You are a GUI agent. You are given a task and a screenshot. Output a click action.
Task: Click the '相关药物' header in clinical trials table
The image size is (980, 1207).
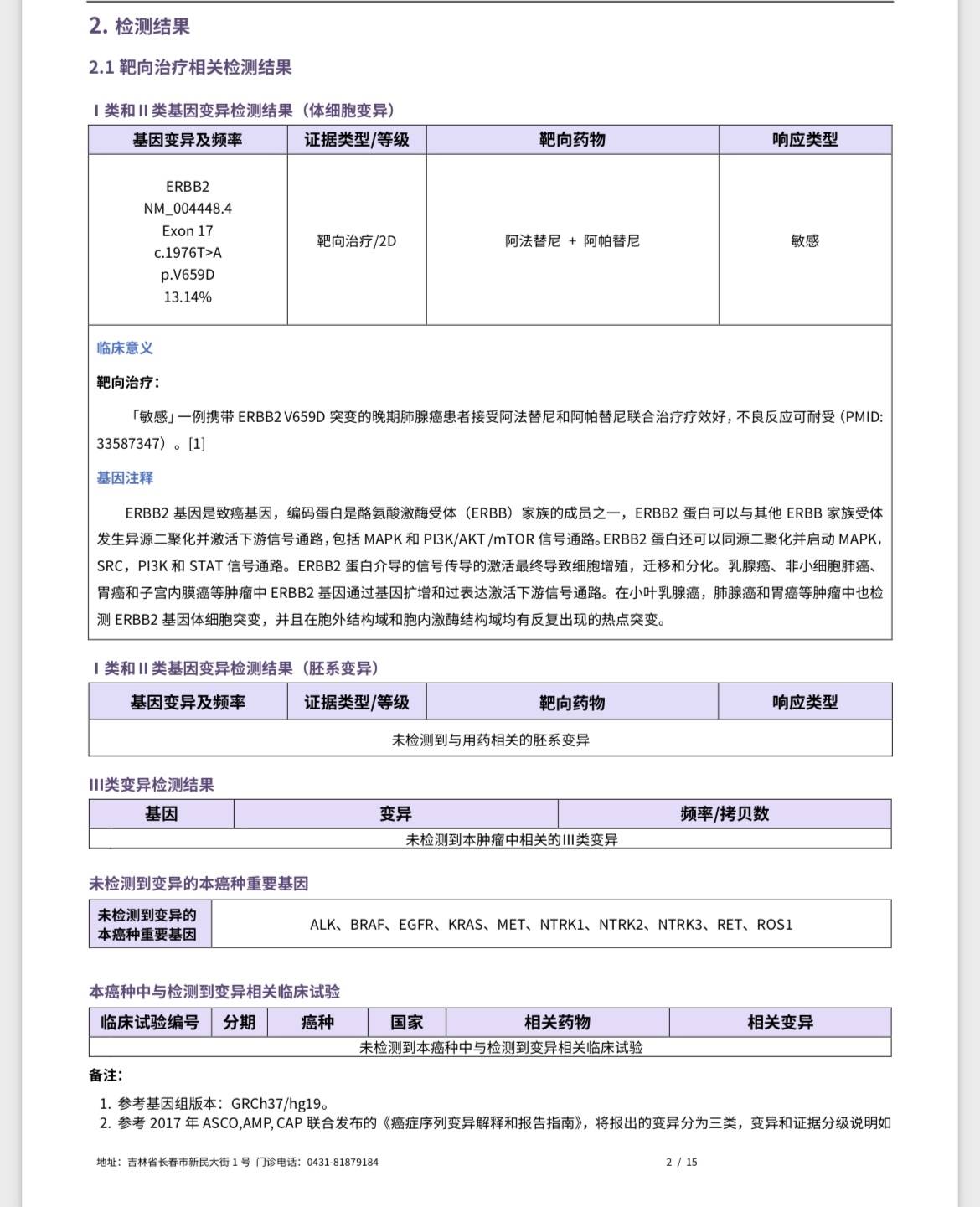pyautogui.click(x=557, y=1022)
